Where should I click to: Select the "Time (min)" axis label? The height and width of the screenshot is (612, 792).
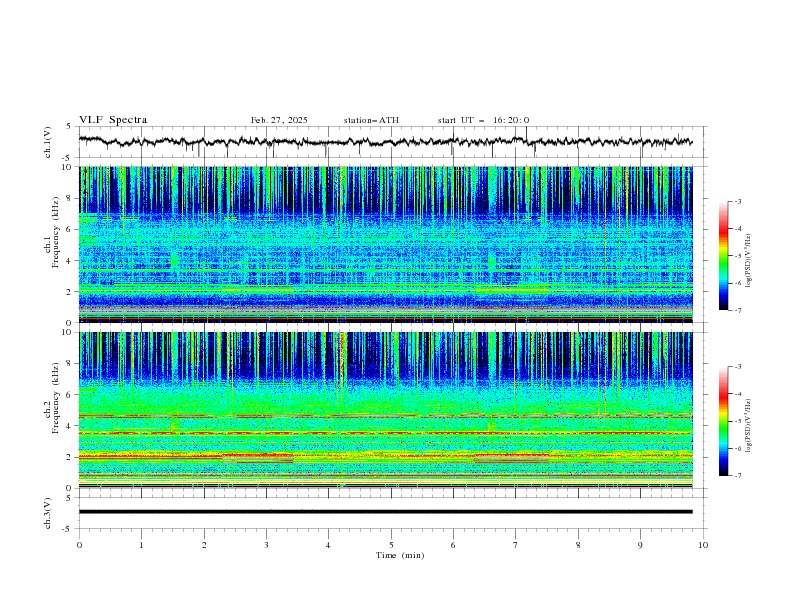click(400, 555)
